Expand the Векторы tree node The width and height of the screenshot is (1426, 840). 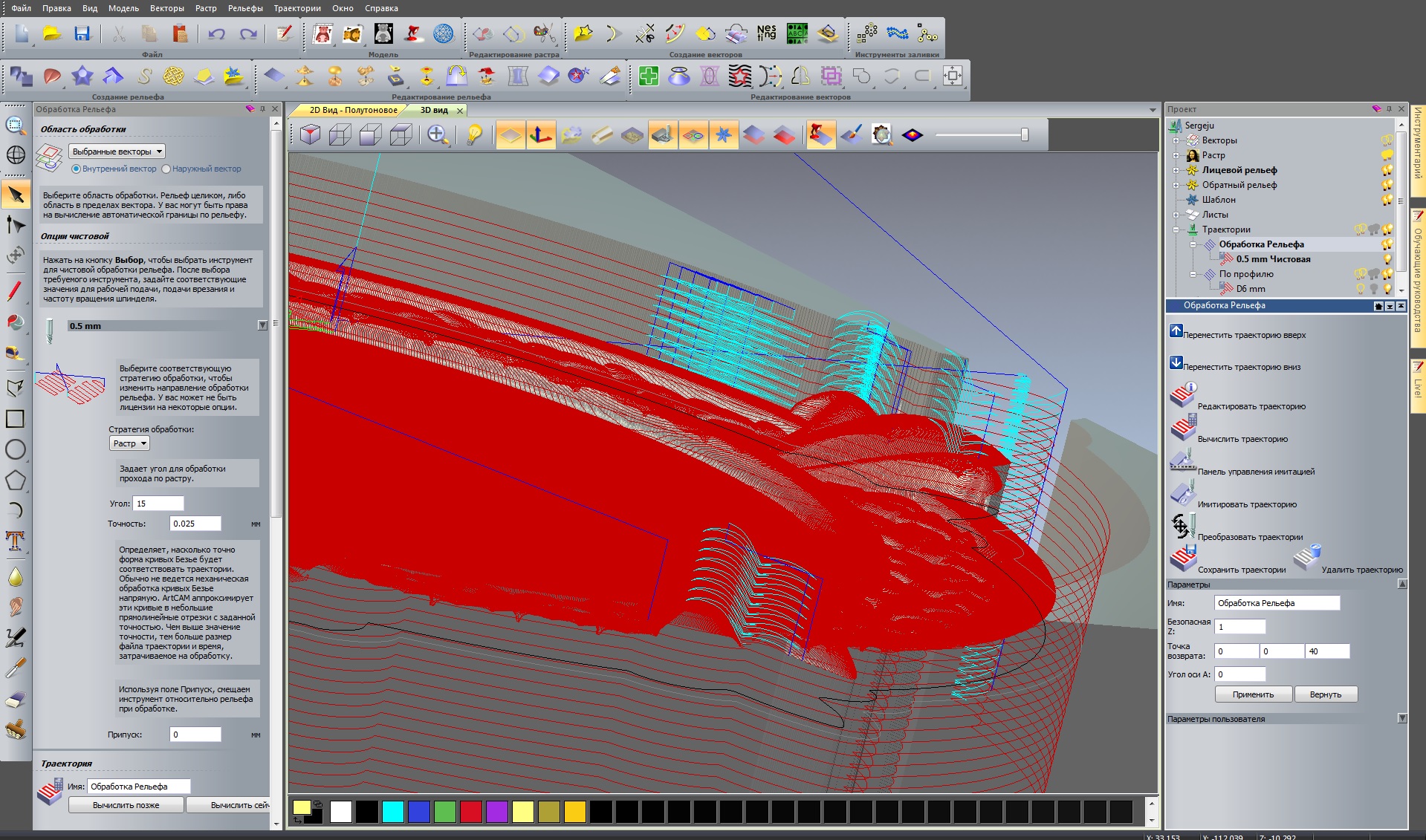tap(1176, 140)
